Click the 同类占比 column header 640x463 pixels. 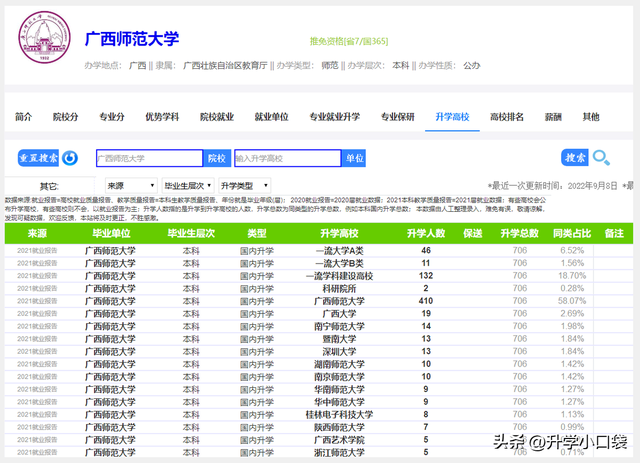(572, 233)
